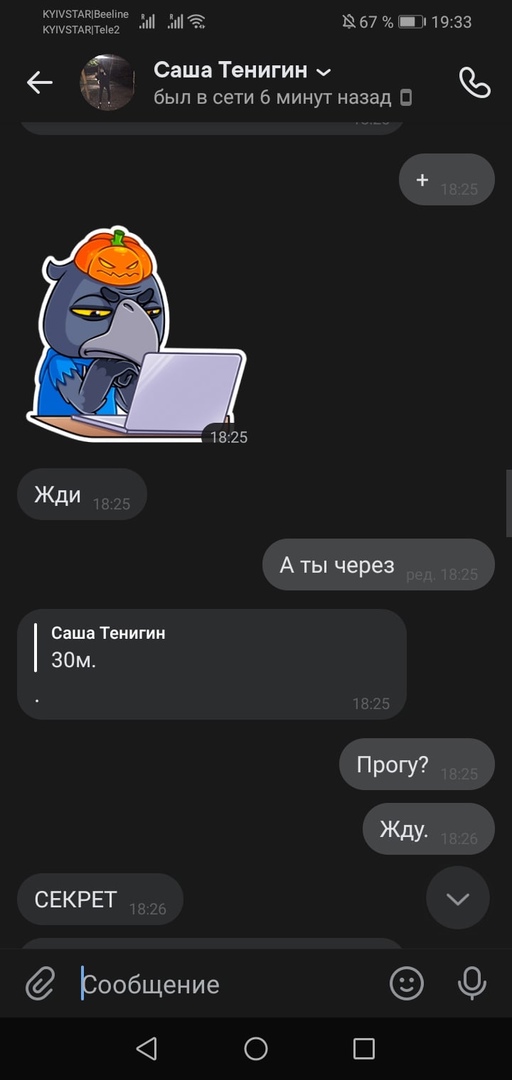Tap the pumpkin-hat crow sticker
Image resolution: width=512 pixels, height=1080 pixels.
coord(136,335)
